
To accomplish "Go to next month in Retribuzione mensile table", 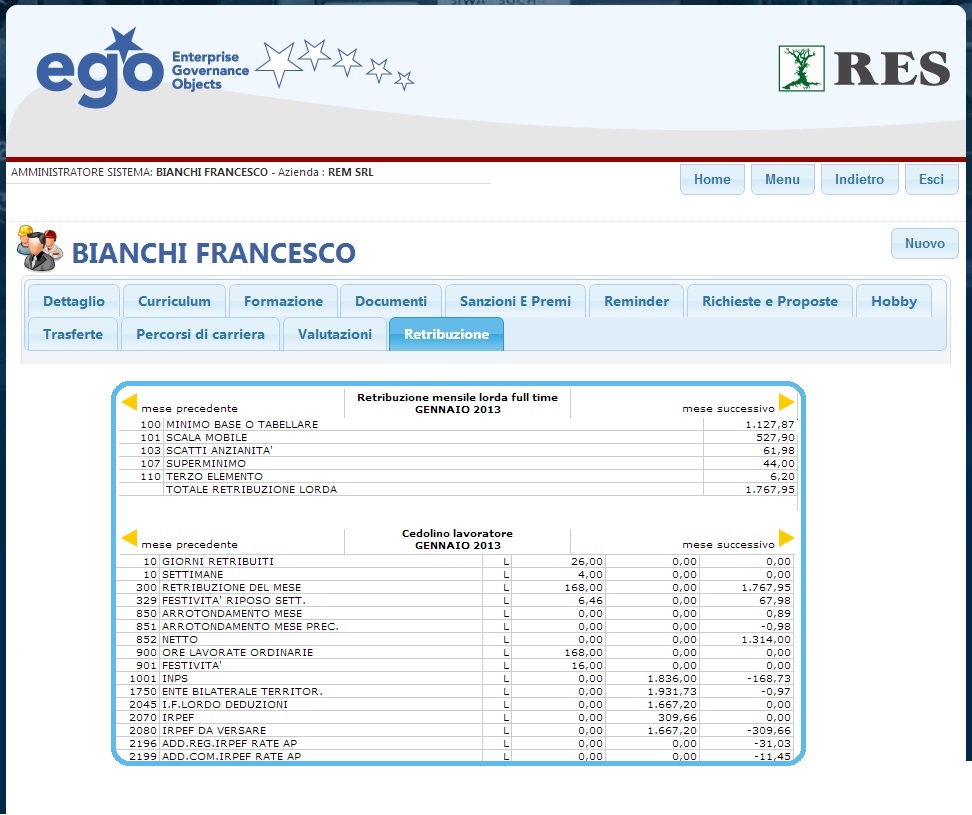I will [x=786, y=402].
